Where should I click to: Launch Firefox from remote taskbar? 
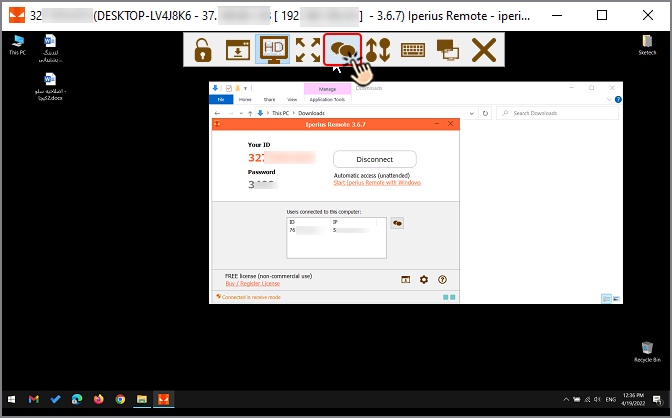click(99, 399)
